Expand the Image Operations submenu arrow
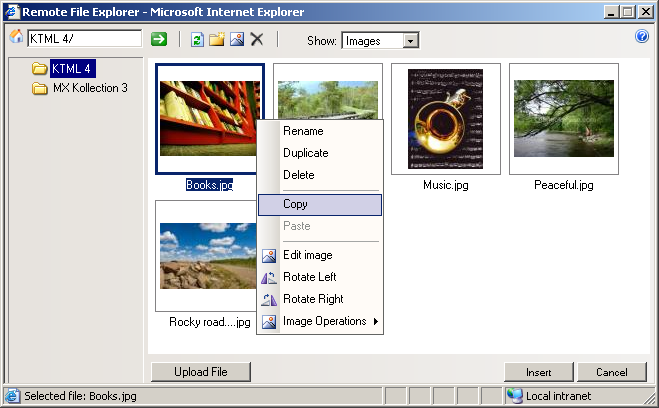659x408 pixels. [376, 321]
